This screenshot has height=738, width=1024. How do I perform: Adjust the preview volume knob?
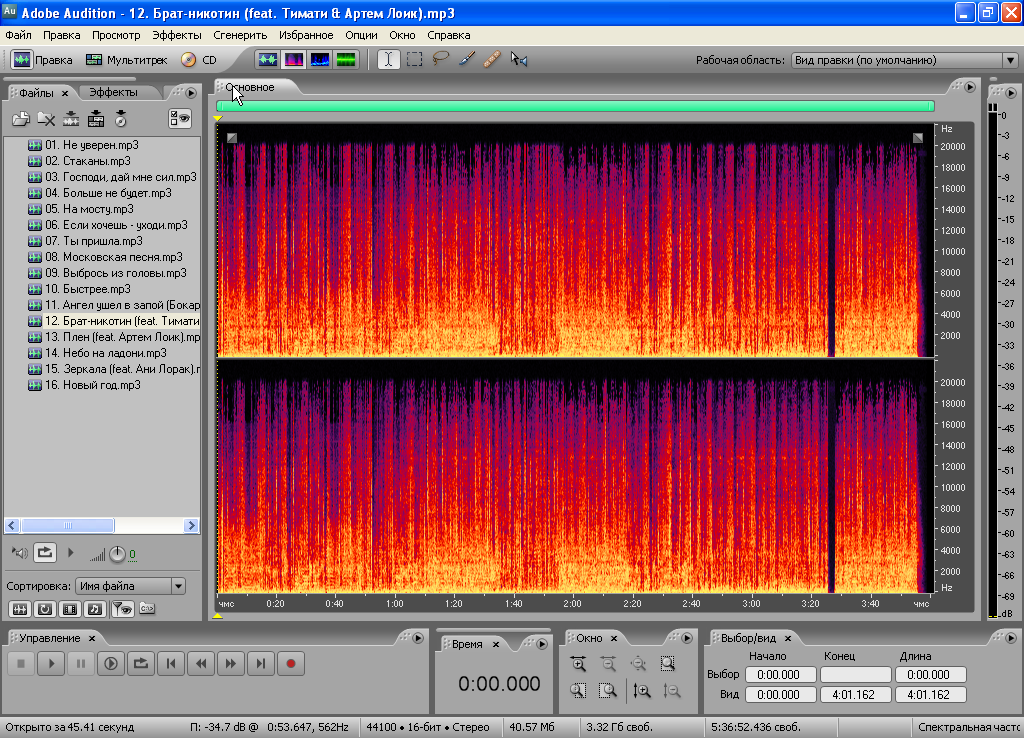[x=117, y=553]
